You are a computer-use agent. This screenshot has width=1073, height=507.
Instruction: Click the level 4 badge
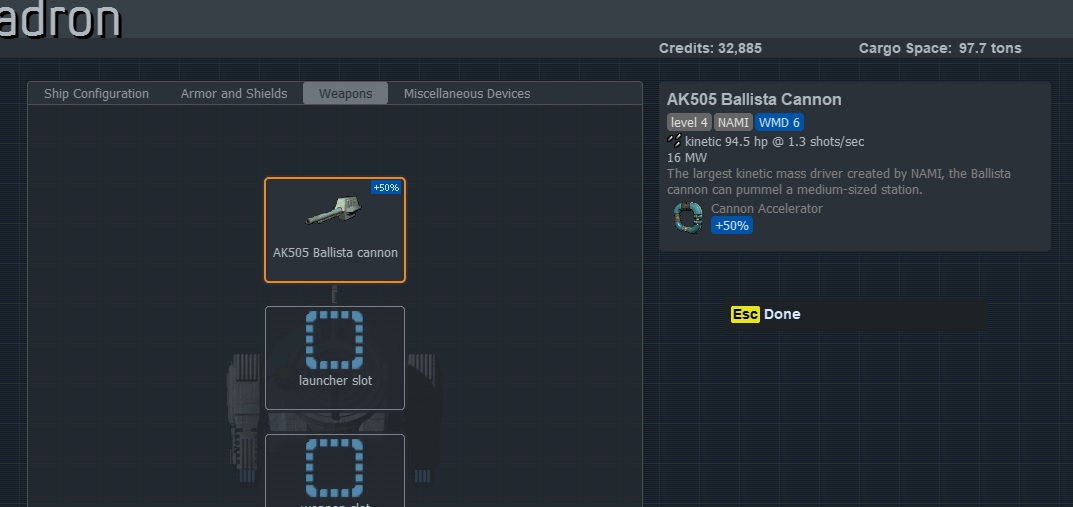pos(689,123)
